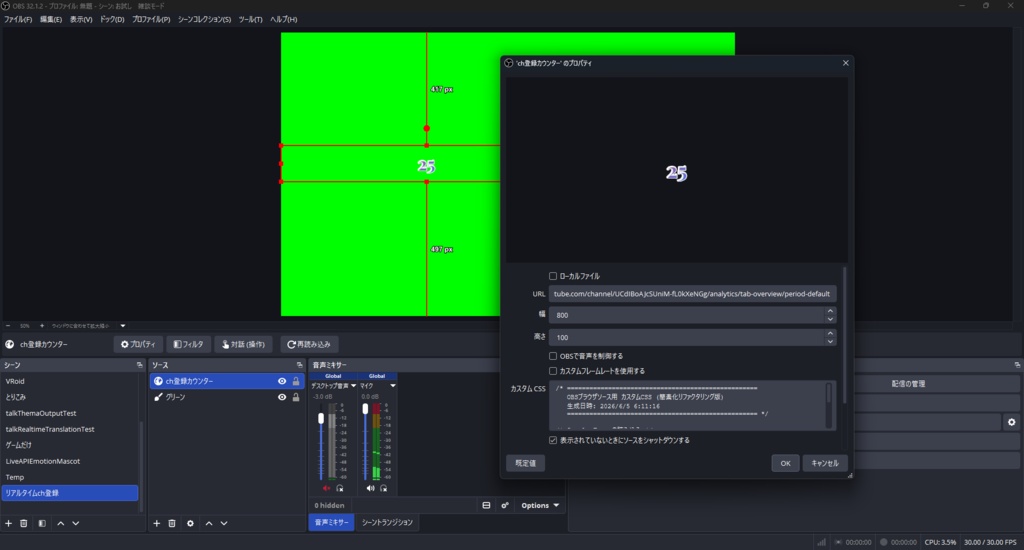Viewport: 1024px width, 550px height.
Task: Add a new scene with plus icon
Action: 8,523
